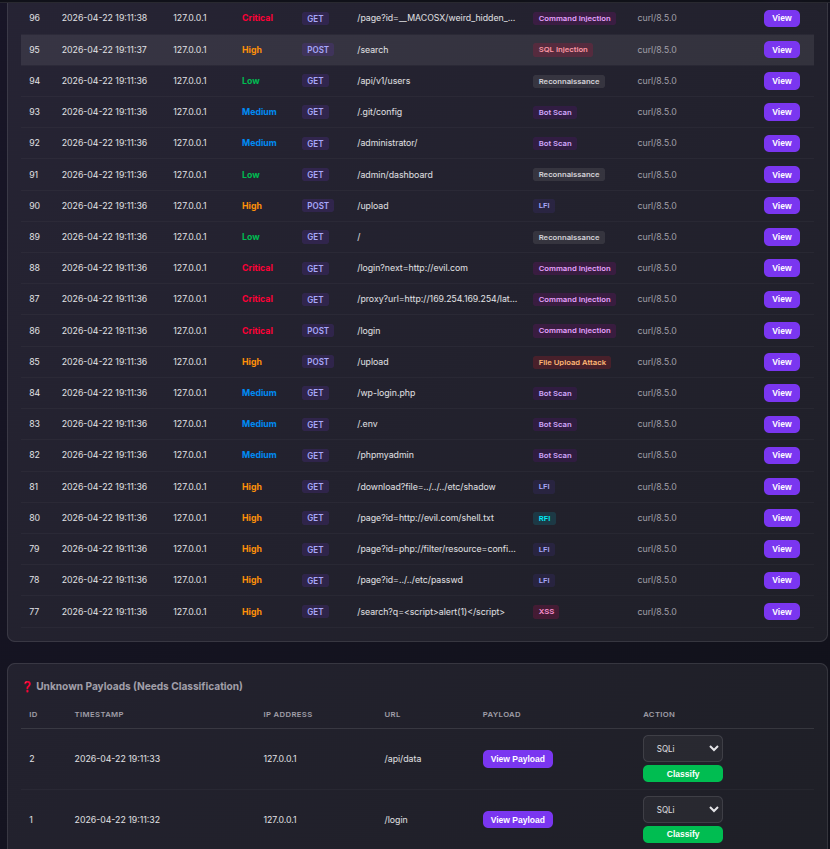The height and width of the screenshot is (849, 830).
Task: Click the ACTION column header
Action: [659, 715]
